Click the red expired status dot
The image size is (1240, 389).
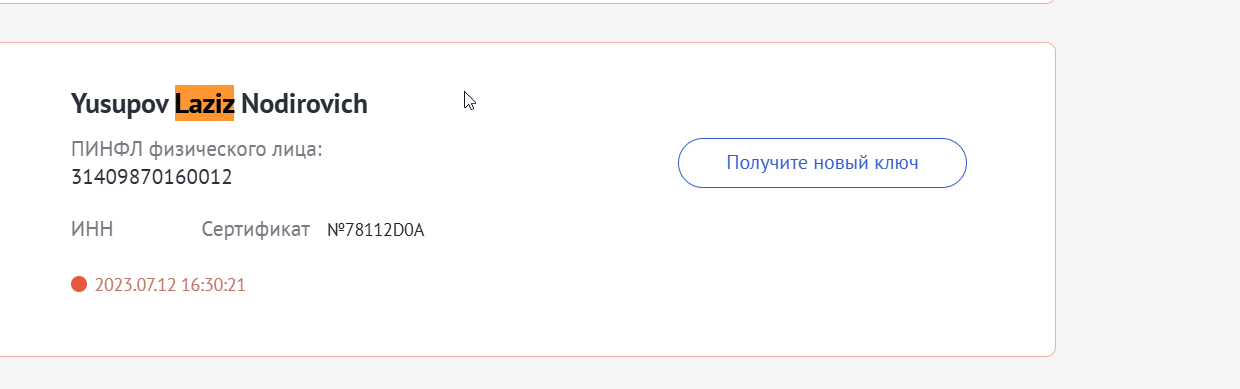coord(79,285)
